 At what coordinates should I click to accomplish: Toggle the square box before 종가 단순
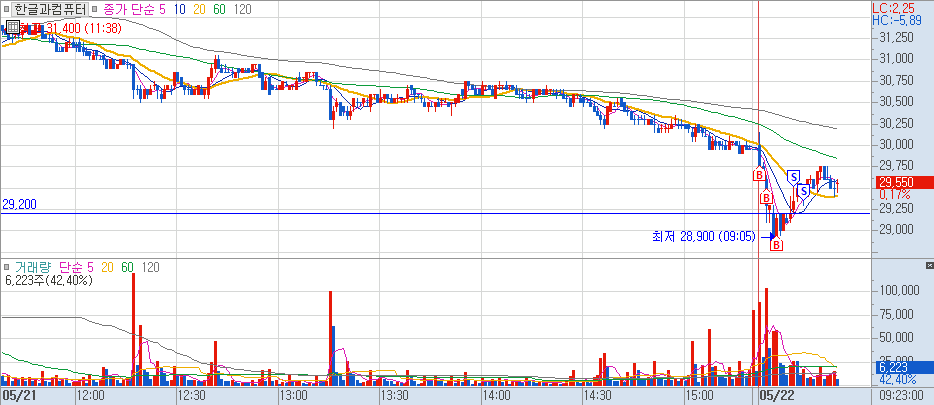tap(96, 9)
